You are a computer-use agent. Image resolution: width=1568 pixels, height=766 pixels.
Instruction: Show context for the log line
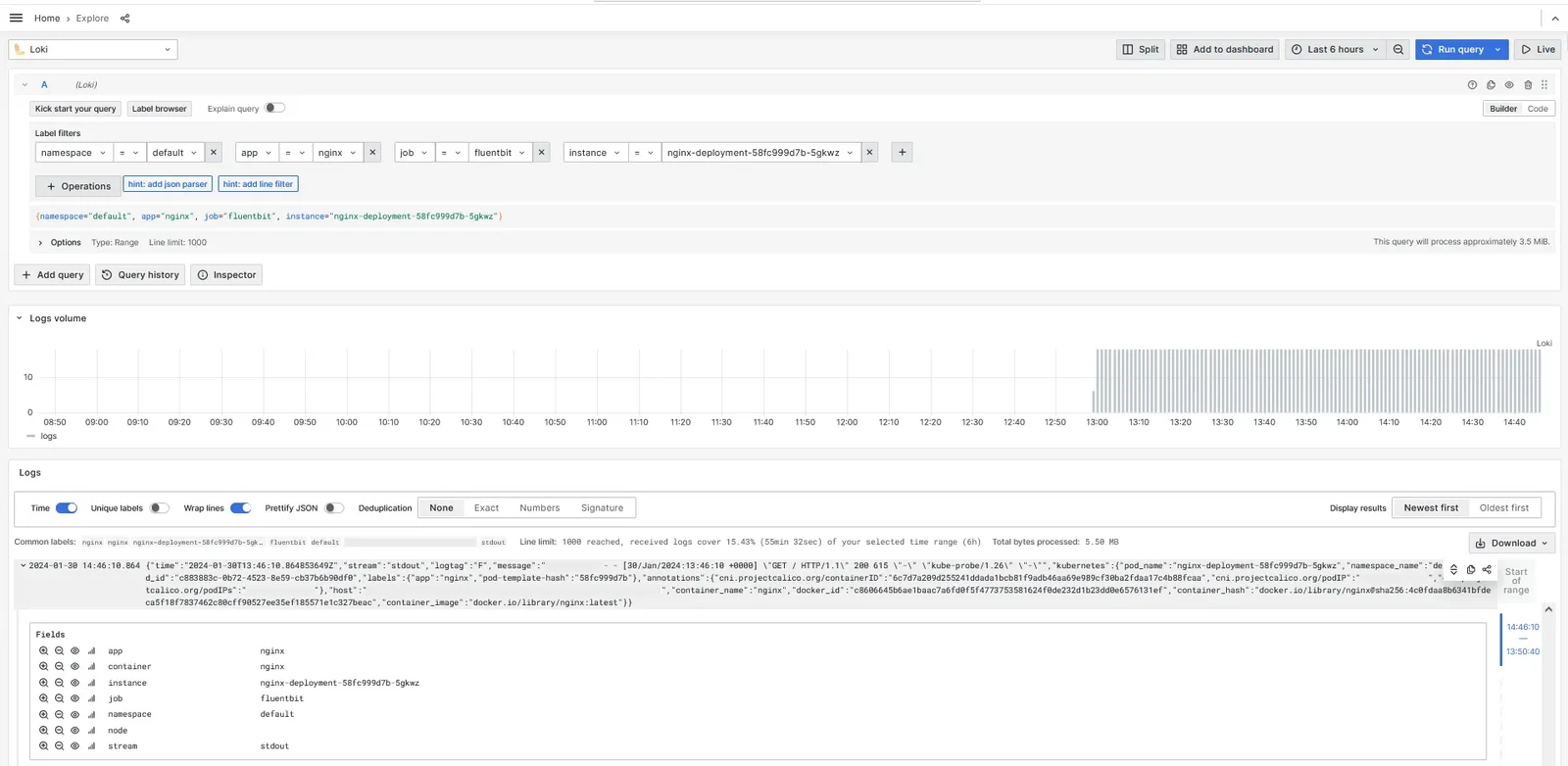pos(1454,569)
